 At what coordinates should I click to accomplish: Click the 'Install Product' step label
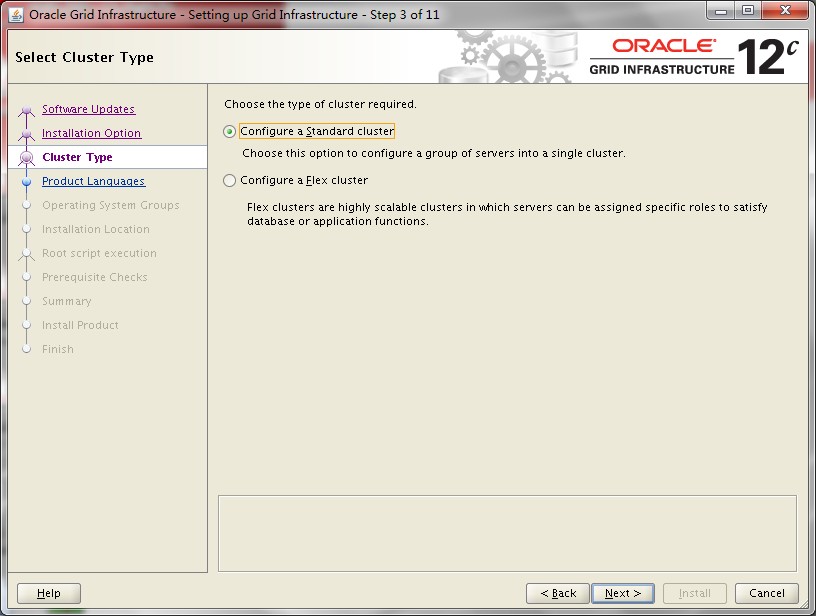[80, 325]
